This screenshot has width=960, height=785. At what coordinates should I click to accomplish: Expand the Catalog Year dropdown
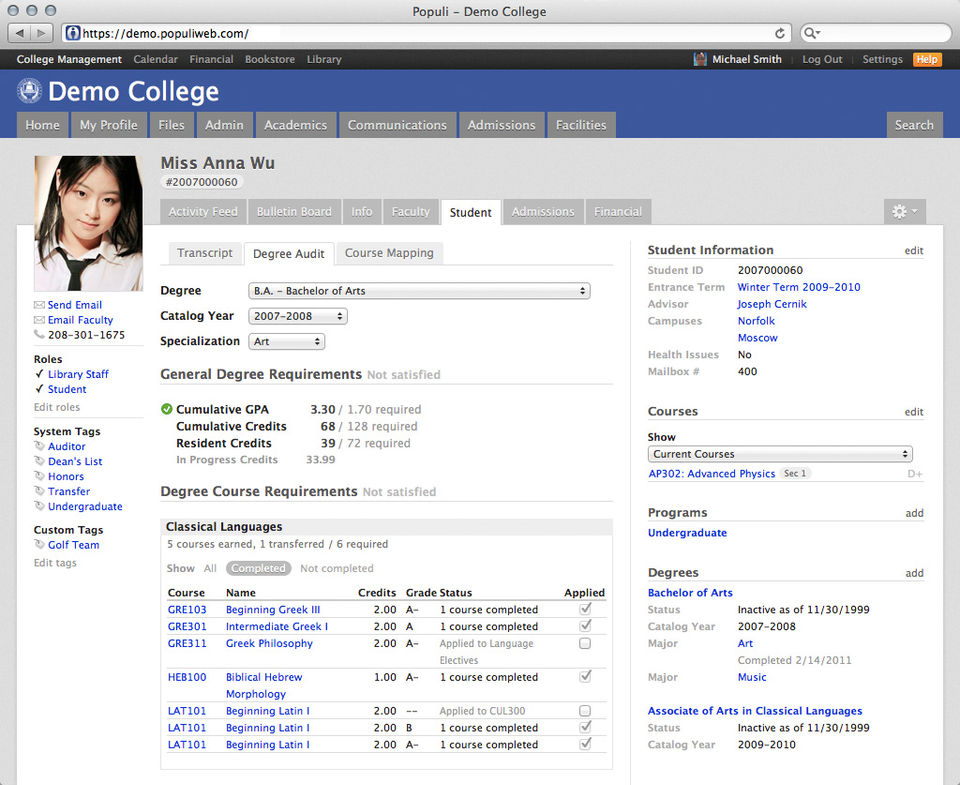(297, 316)
